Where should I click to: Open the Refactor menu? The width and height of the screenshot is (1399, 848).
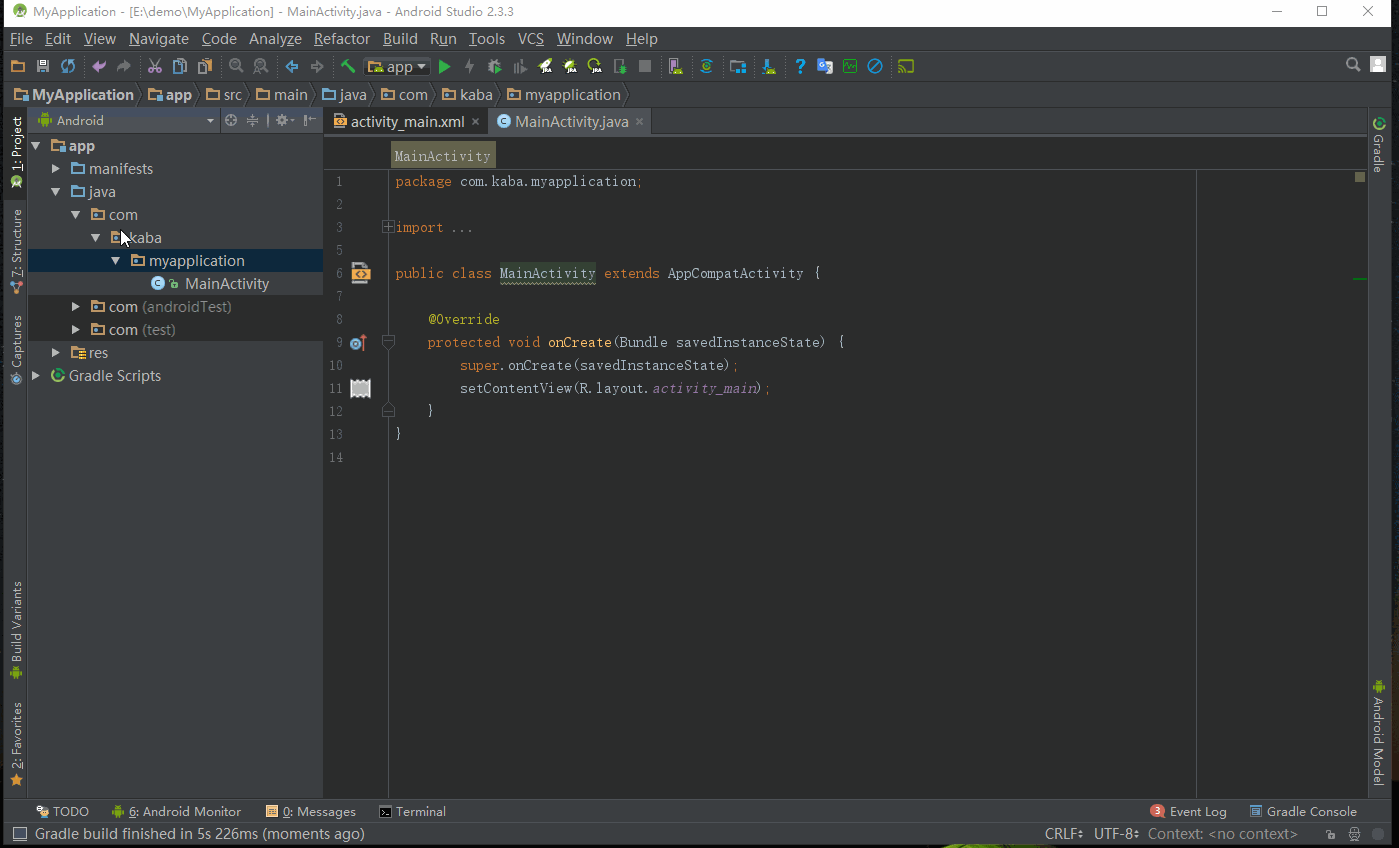pos(342,39)
